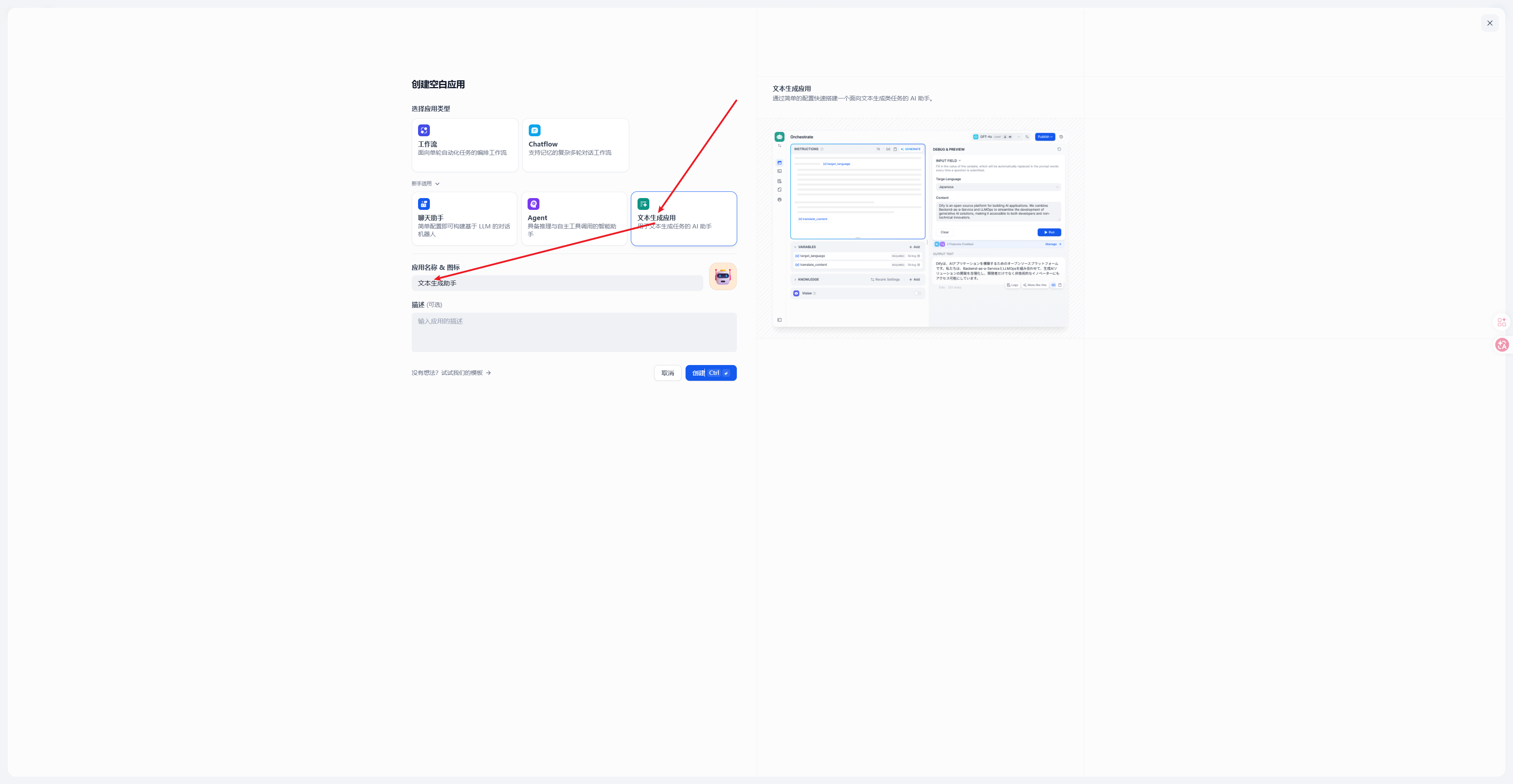Click the arrow icon after the template link
The height and width of the screenshot is (784, 1513).
(x=488, y=373)
